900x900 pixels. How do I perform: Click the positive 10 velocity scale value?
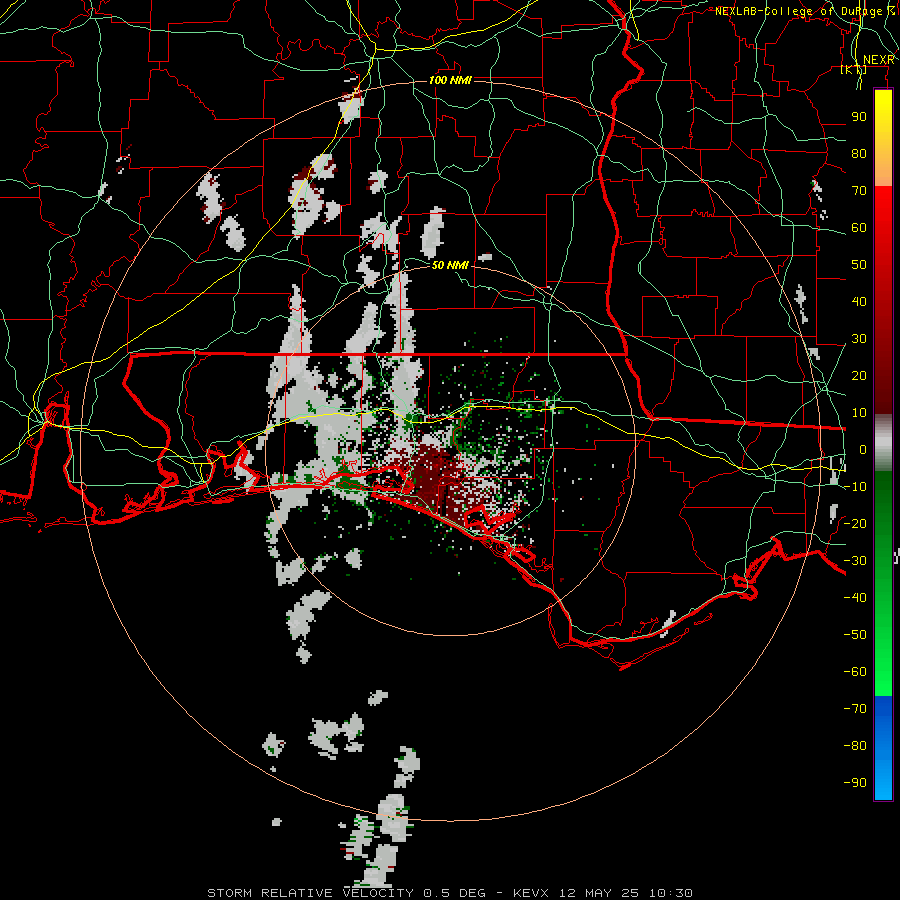point(859,413)
